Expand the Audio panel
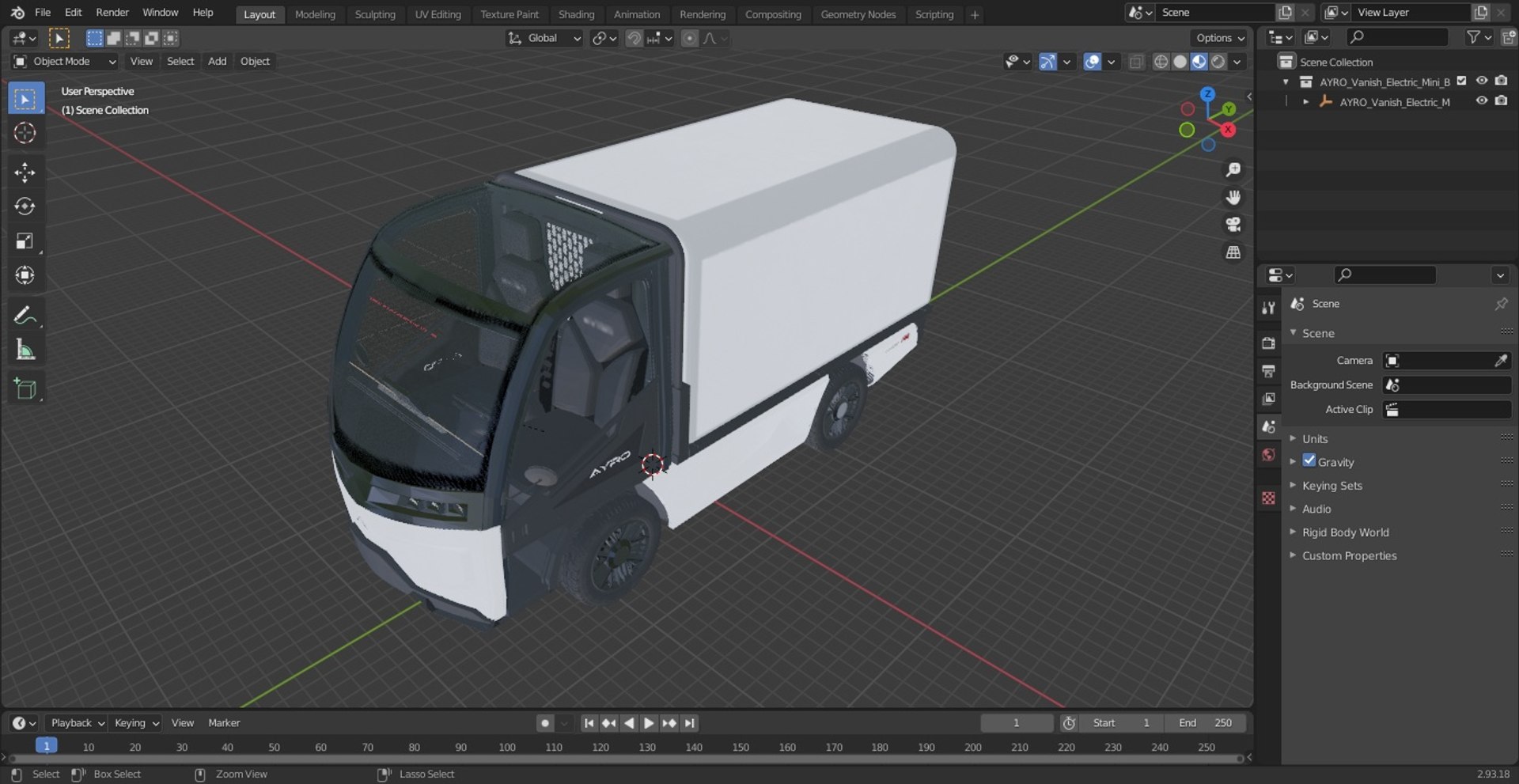Viewport: 1519px width, 784px height. pyautogui.click(x=1316, y=509)
